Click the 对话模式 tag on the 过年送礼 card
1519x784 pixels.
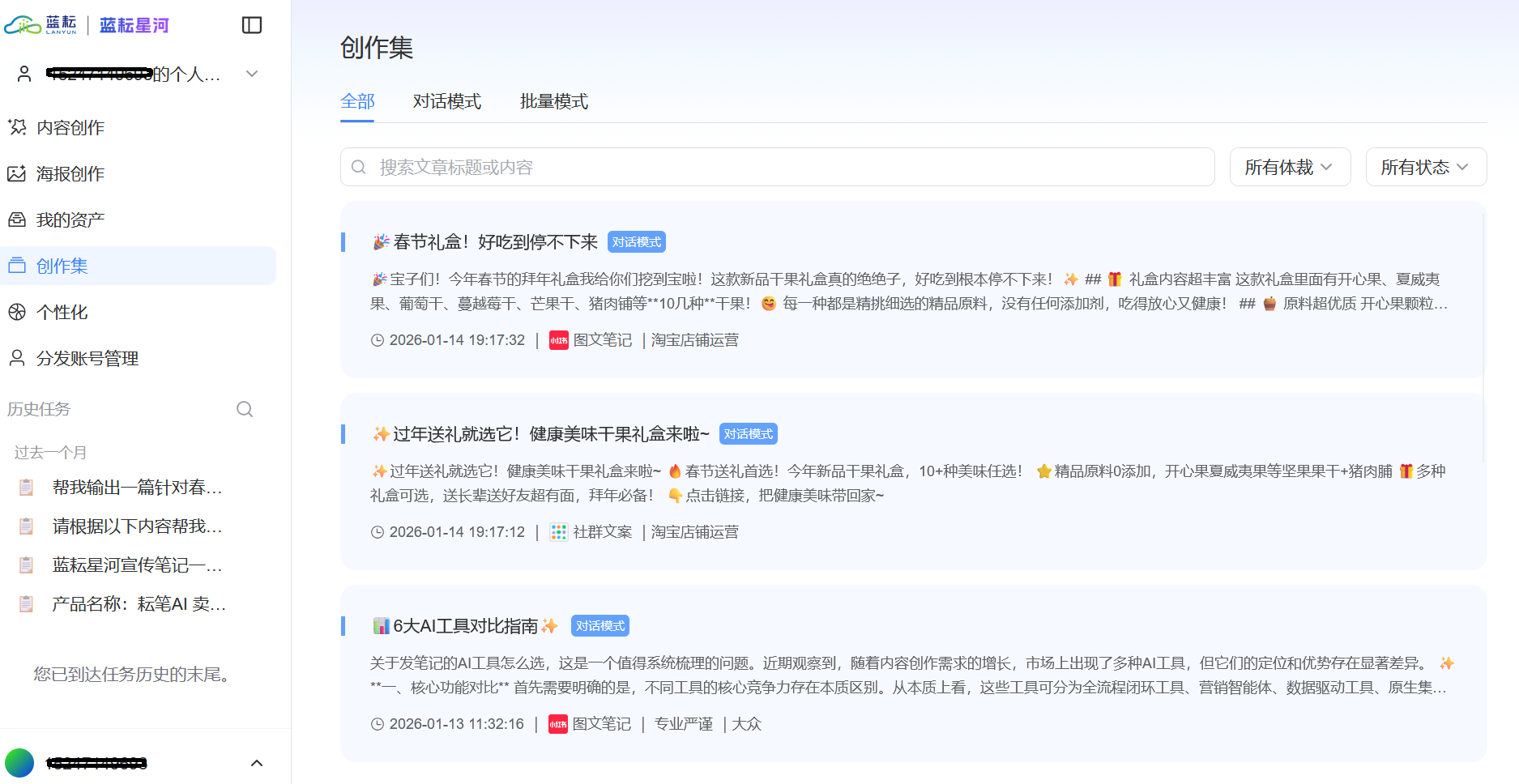click(x=749, y=434)
